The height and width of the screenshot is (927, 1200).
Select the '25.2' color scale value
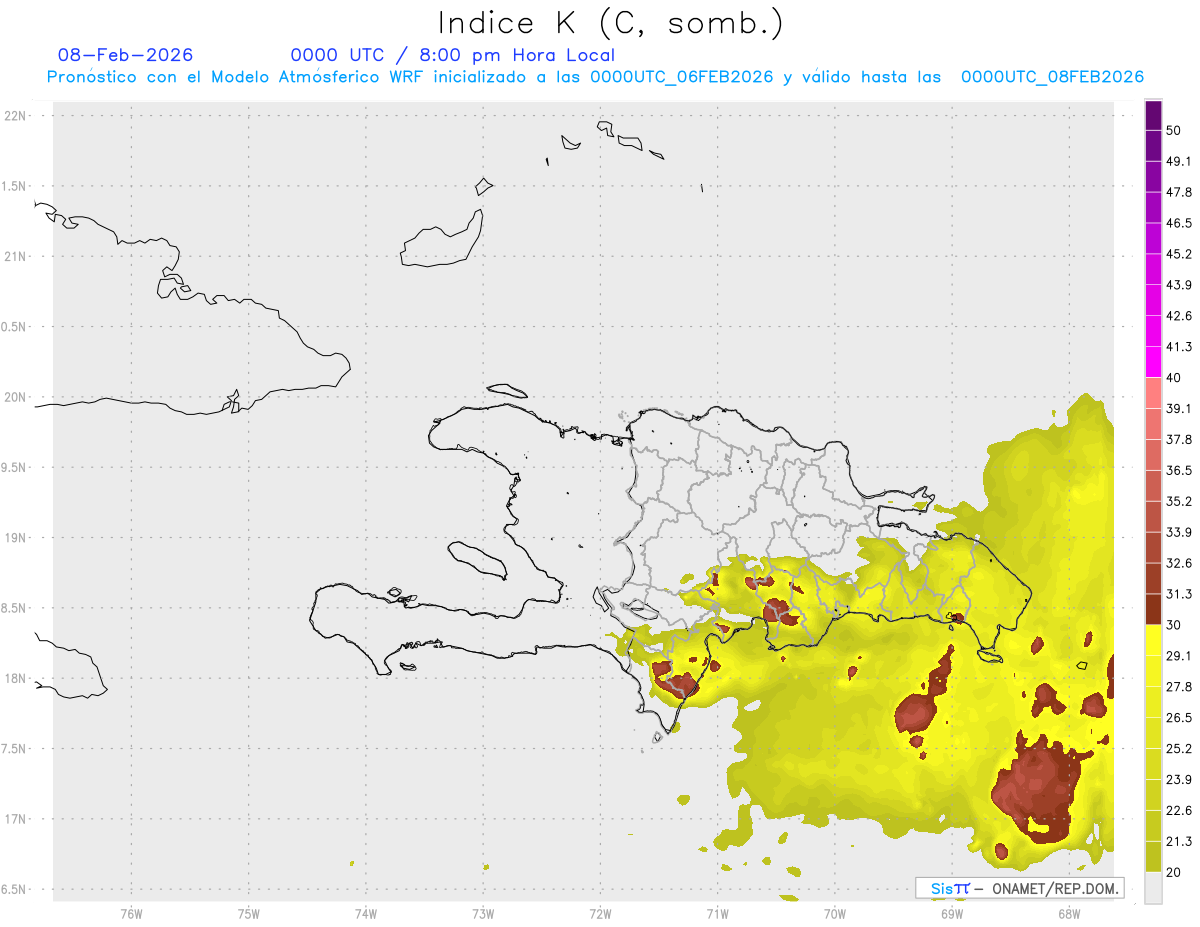pos(1179,749)
